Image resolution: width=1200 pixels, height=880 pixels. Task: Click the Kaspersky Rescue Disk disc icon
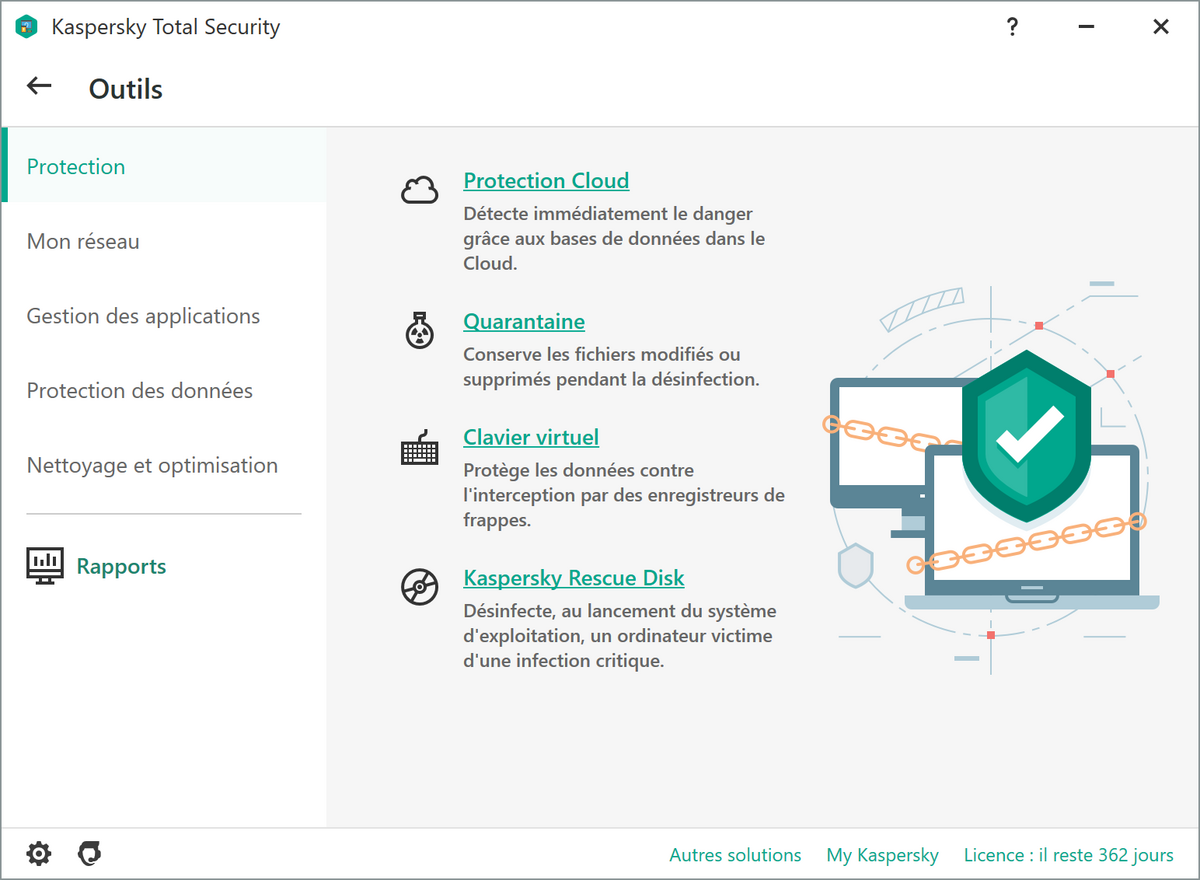[419, 587]
